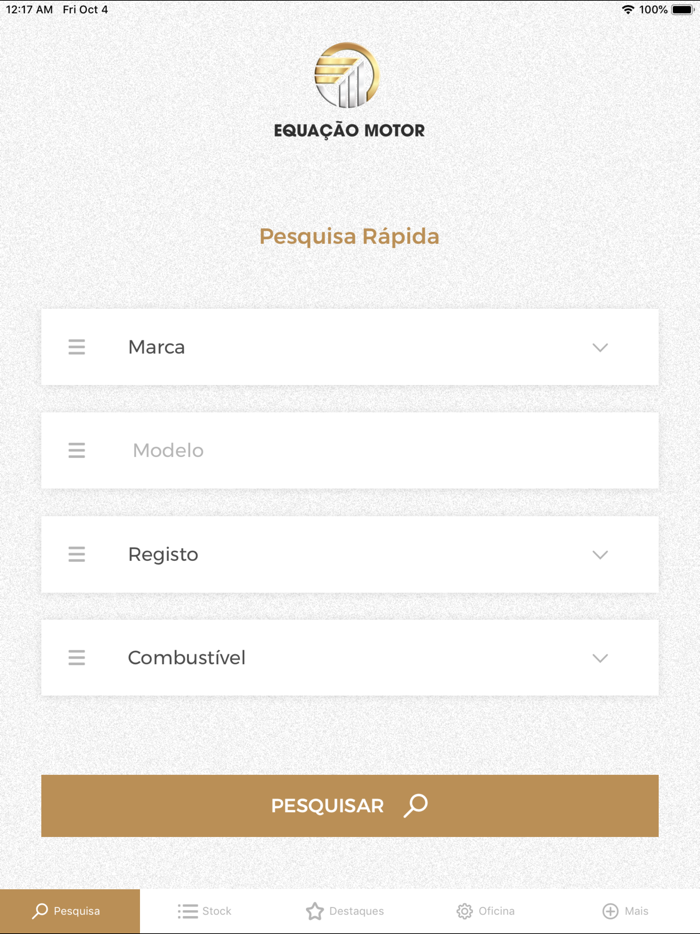Select the magnifier icon on the Pesquisa tab
Image resolution: width=700 pixels, height=934 pixels.
pos(40,911)
